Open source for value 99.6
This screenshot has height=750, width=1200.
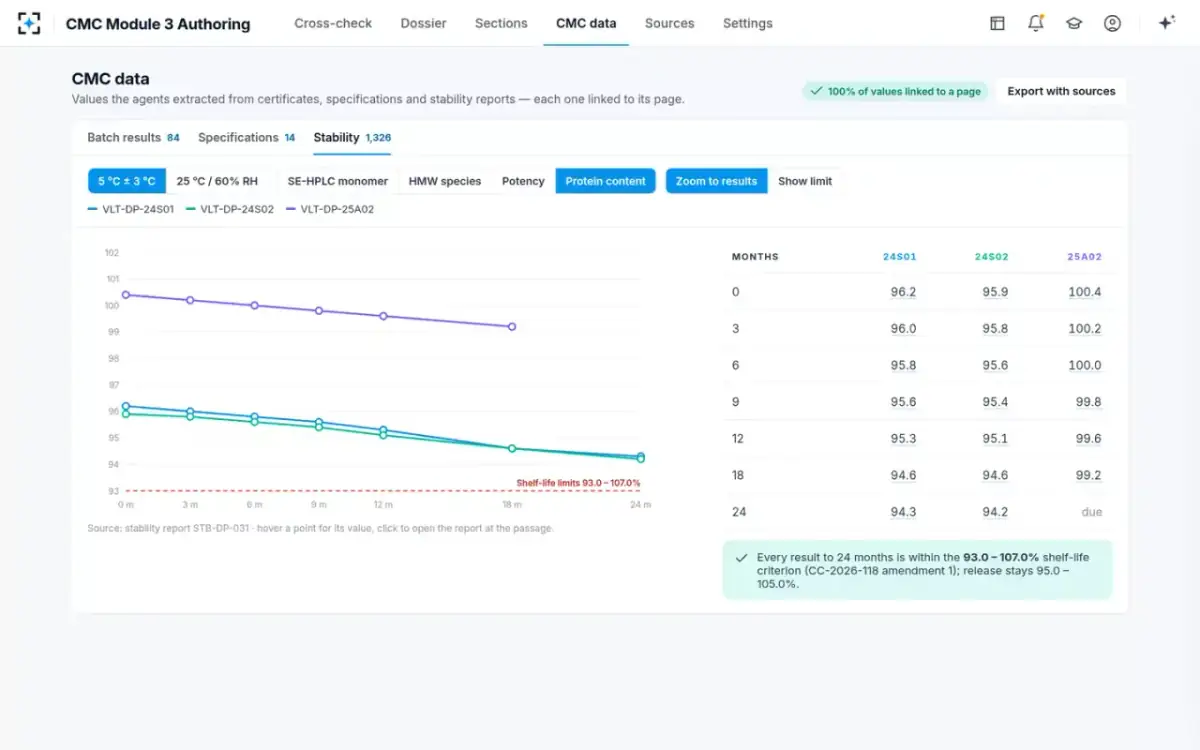[x=1088, y=439]
